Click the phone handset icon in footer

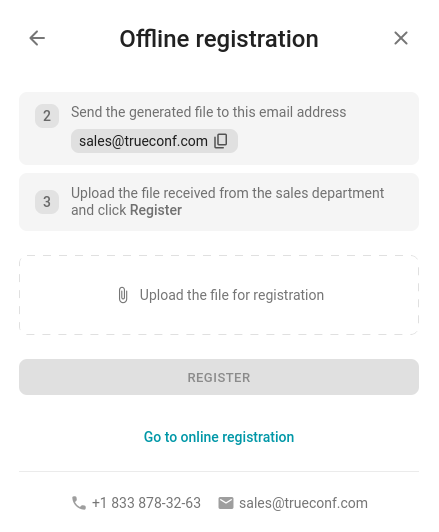79,503
